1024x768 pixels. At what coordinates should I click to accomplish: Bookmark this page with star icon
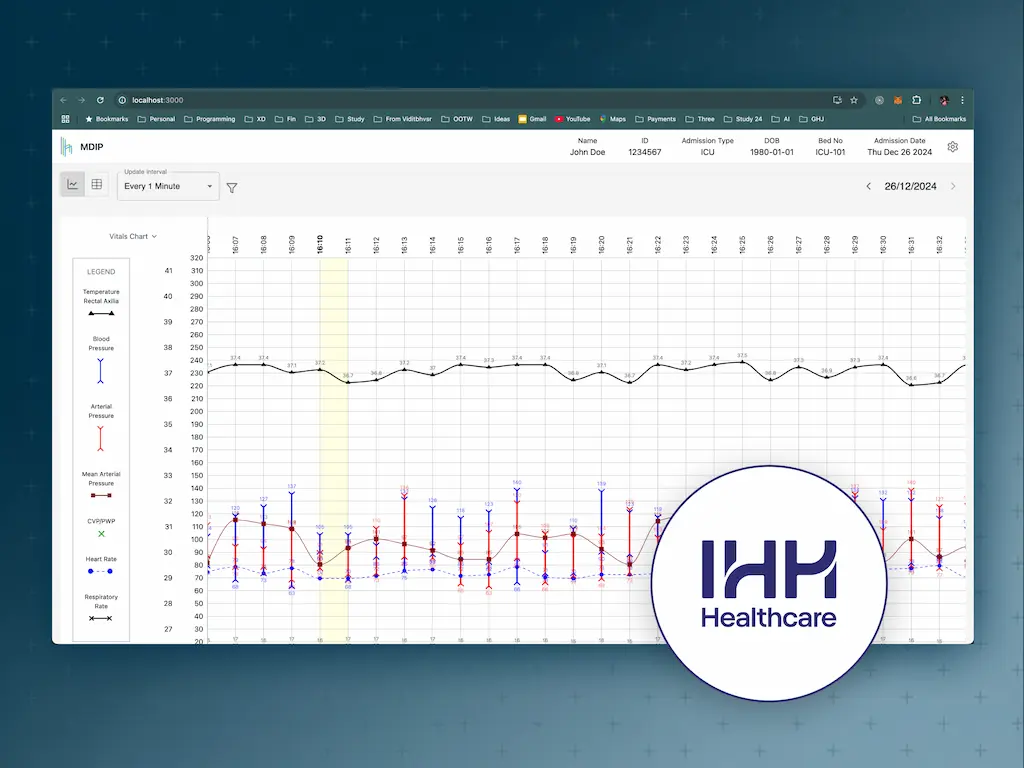pyautogui.click(x=854, y=100)
